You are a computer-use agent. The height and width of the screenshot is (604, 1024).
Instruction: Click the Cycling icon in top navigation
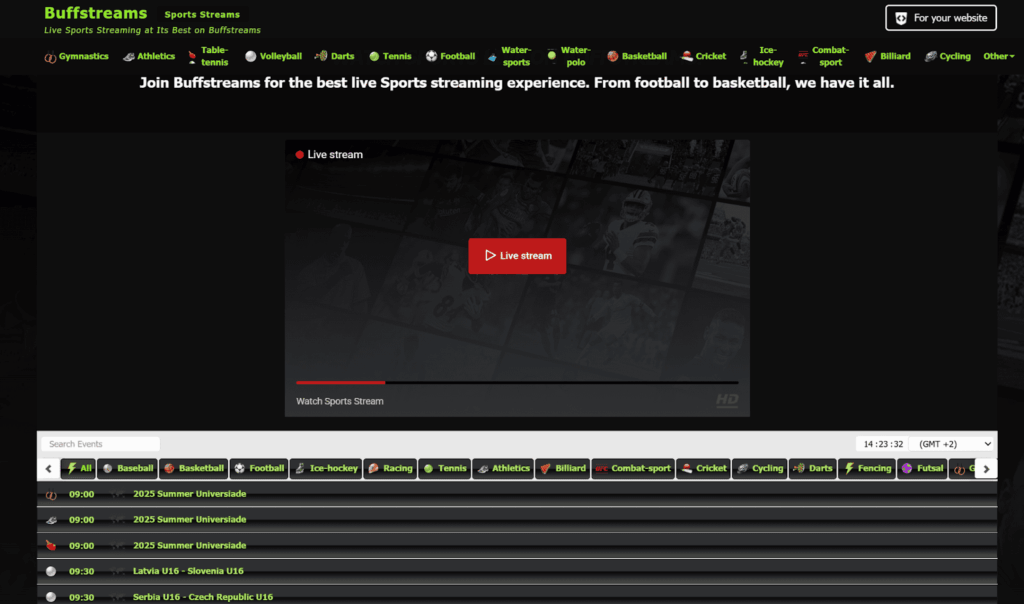click(x=931, y=57)
